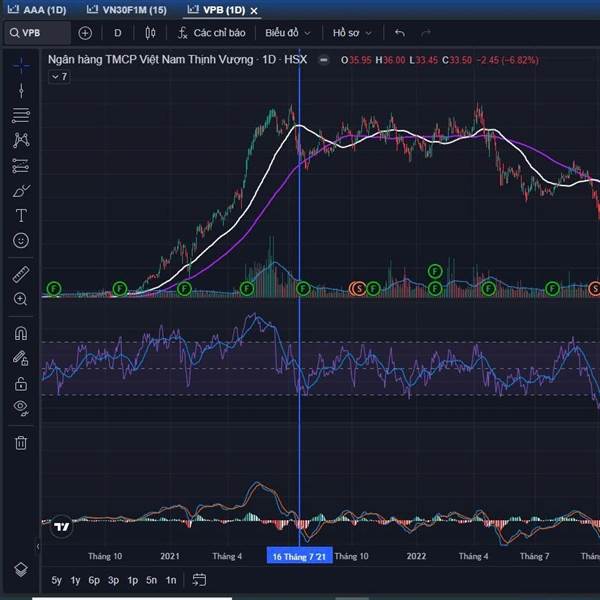Hide all drawings with eye icon

tap(21, 408)
